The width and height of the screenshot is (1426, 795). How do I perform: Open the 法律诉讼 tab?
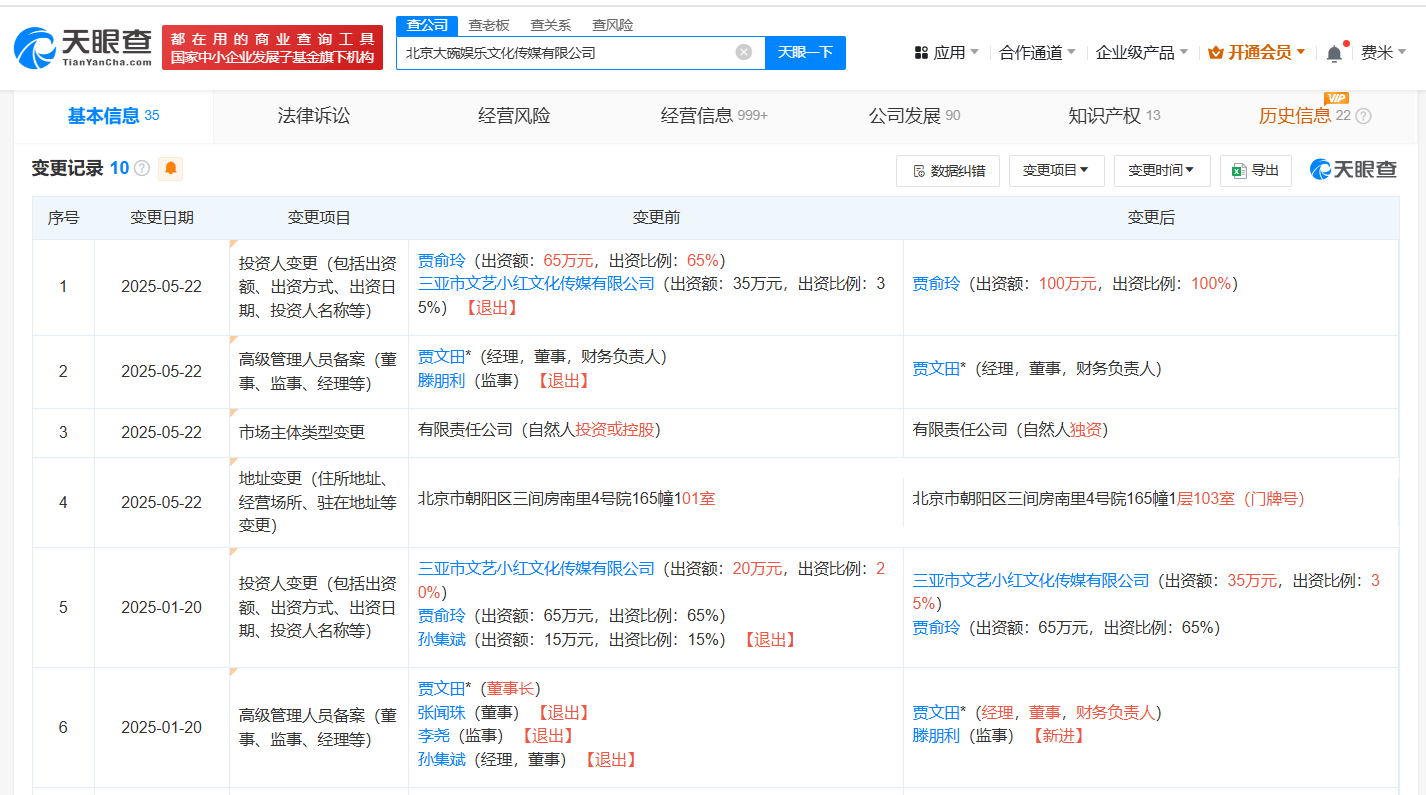314,116
